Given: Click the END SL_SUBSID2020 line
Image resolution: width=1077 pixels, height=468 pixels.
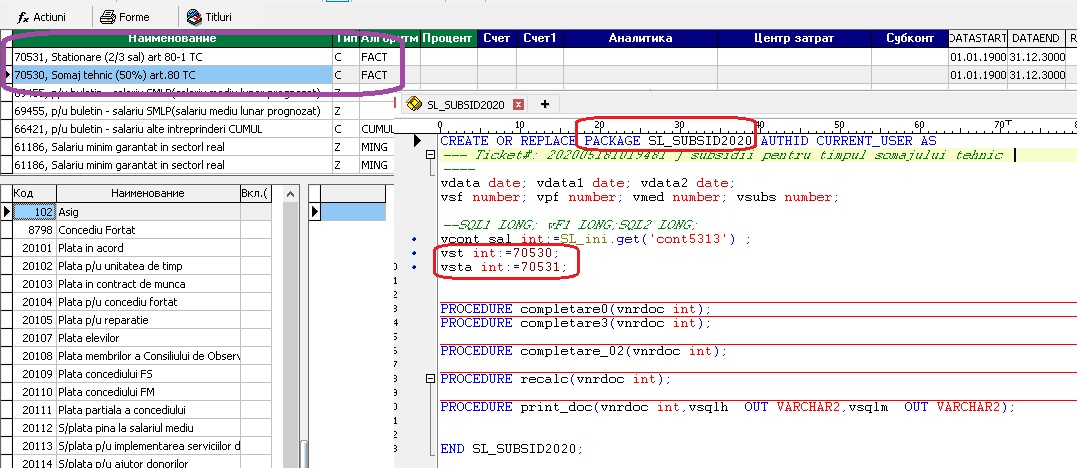Looking at the screenshot, I should click(x=512, y=449).
